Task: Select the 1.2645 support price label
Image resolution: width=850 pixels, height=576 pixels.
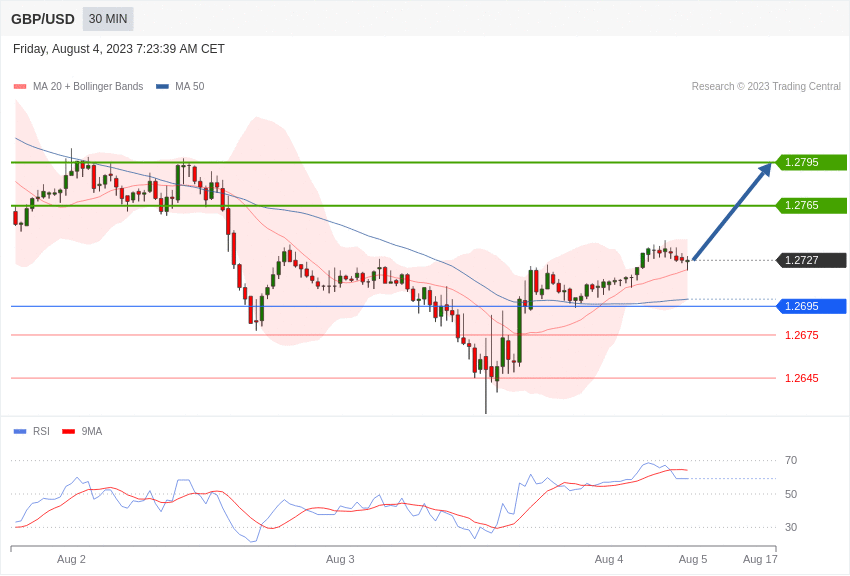Action: click(802, 378)
